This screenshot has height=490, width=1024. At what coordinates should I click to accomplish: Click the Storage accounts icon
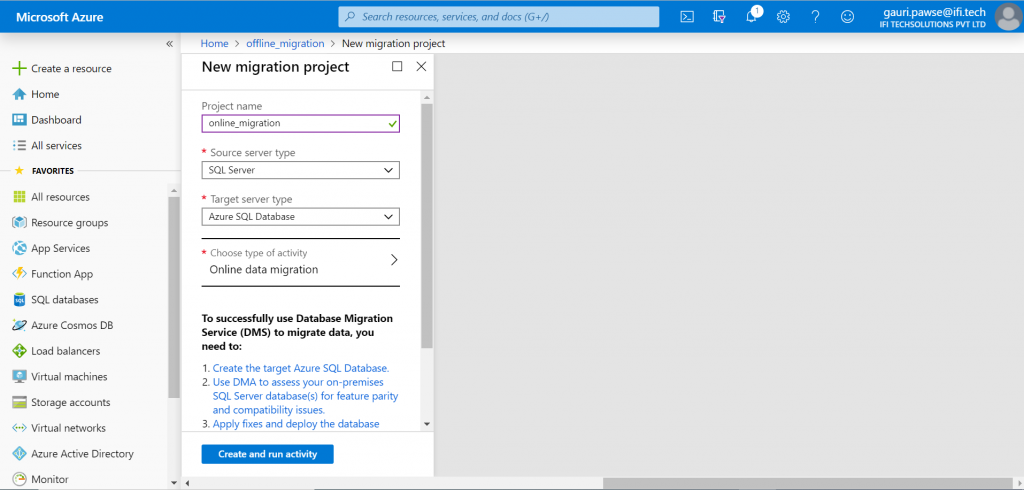coord(19,402)
